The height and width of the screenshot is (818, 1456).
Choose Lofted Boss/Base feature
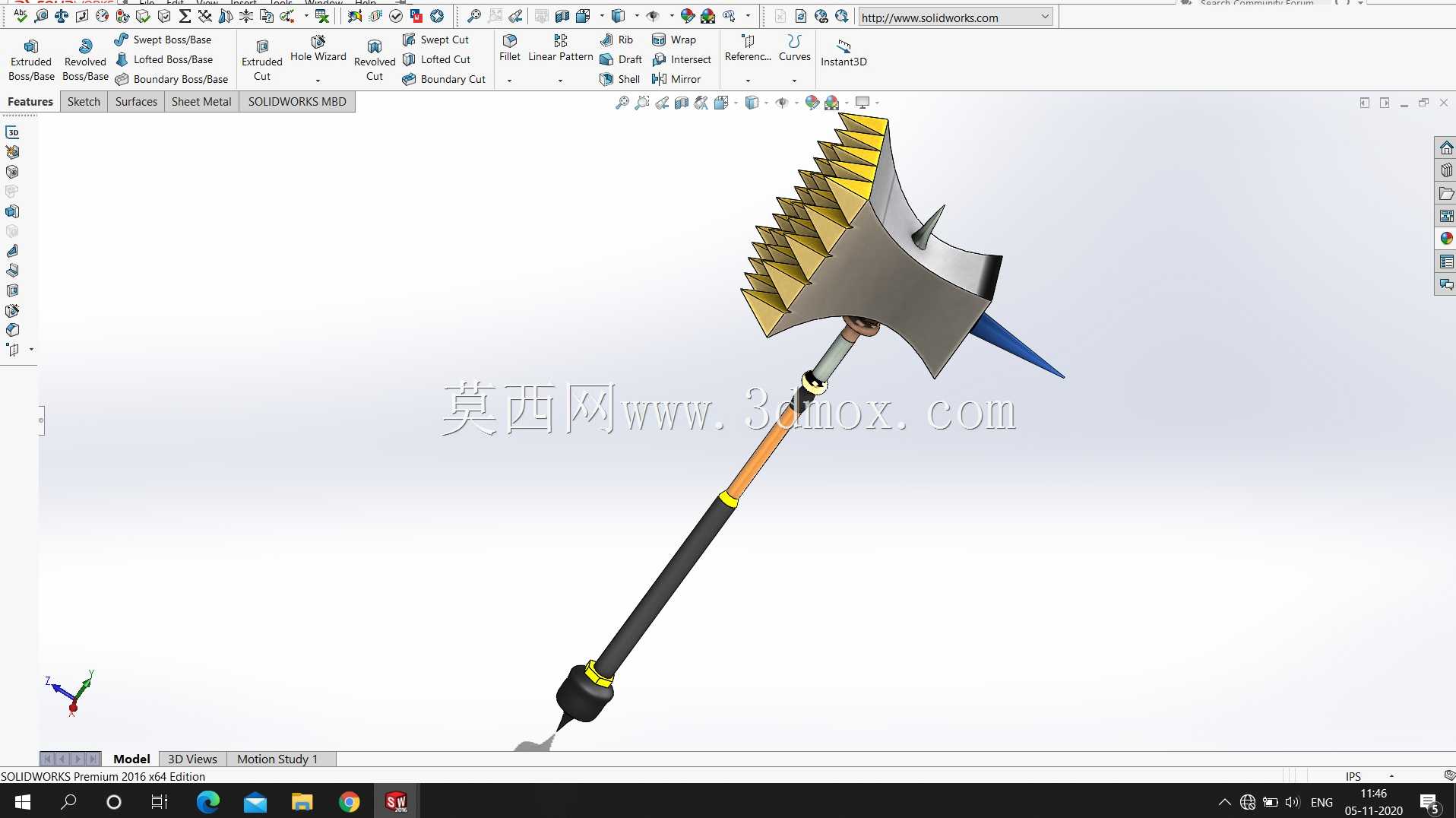click(164, 59)
